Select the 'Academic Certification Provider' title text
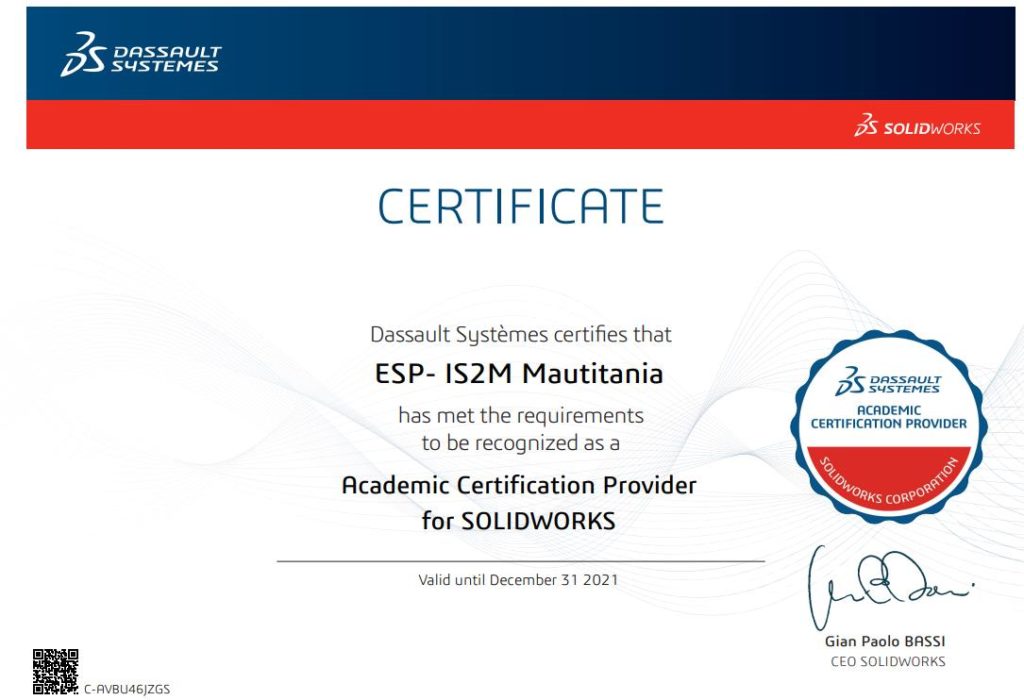1024x700 pixels. coord(519,486)
